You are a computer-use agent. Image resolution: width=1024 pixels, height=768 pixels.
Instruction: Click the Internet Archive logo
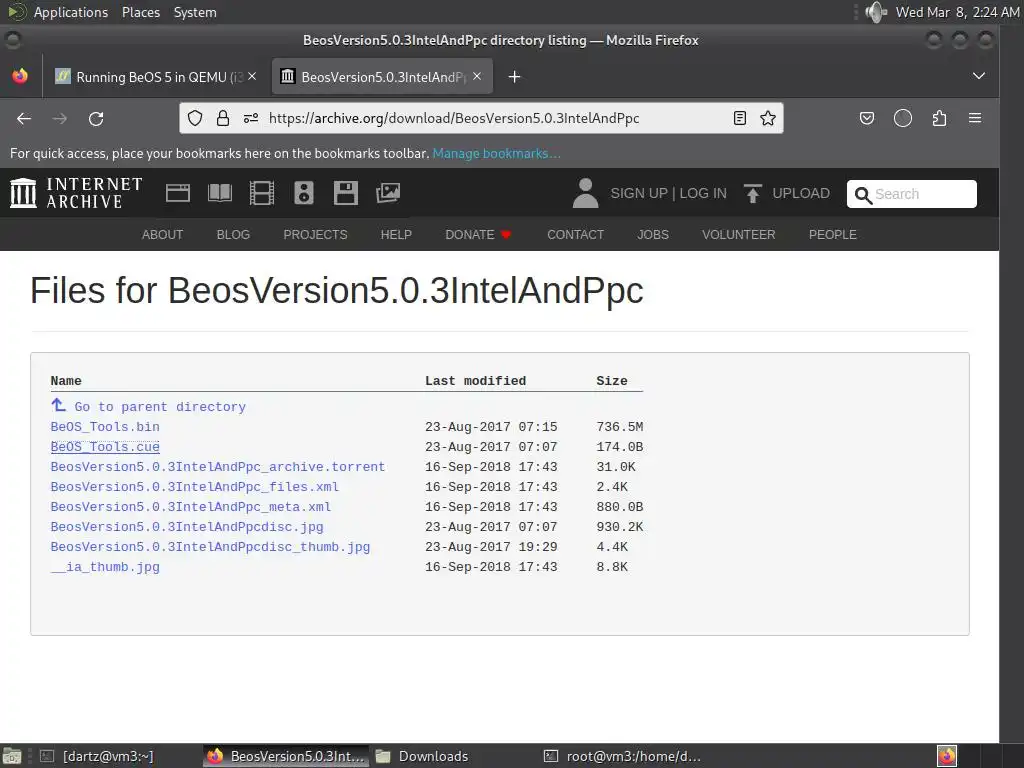click(76, 193)
